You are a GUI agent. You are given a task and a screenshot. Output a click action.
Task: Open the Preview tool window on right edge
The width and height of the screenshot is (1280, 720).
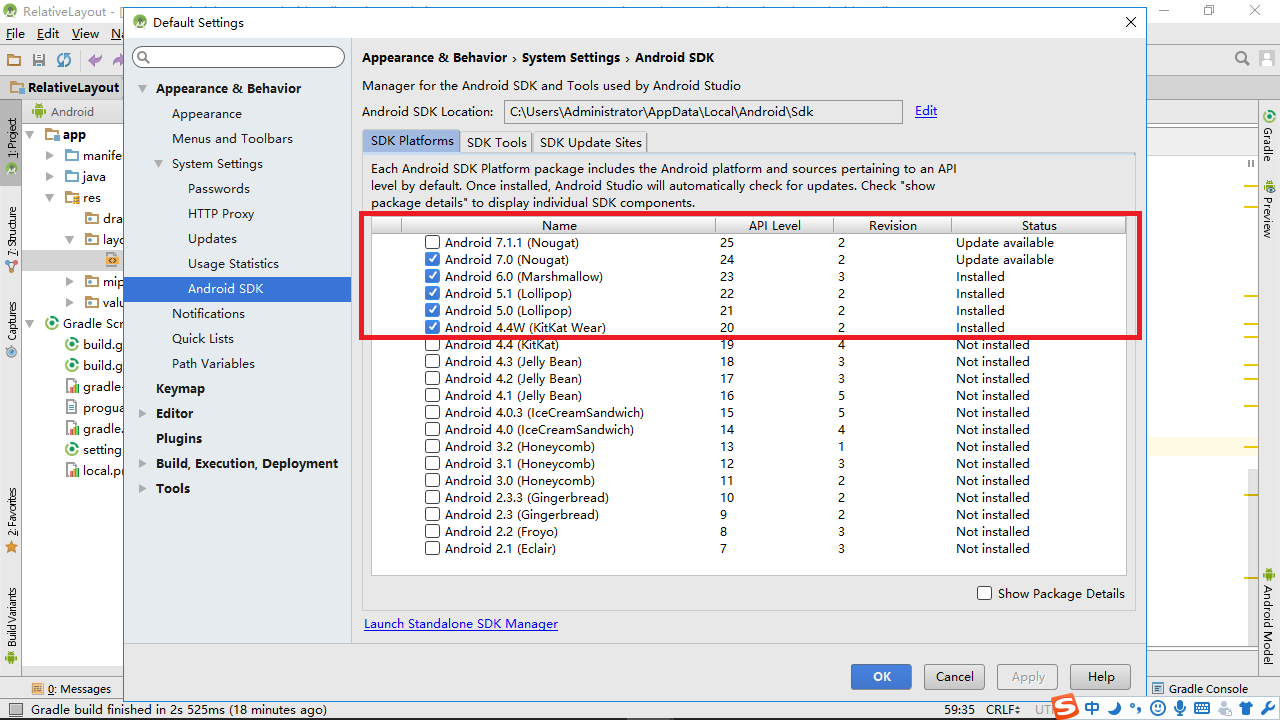[x=1268, y=208]
